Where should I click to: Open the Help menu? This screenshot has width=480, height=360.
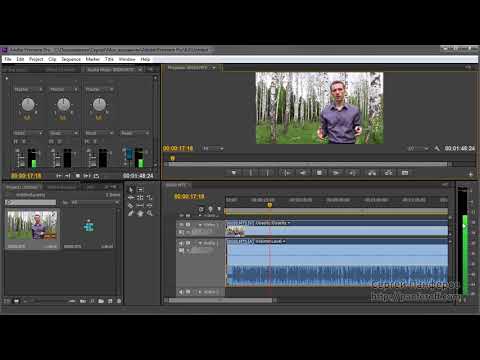tap(145, 59)
